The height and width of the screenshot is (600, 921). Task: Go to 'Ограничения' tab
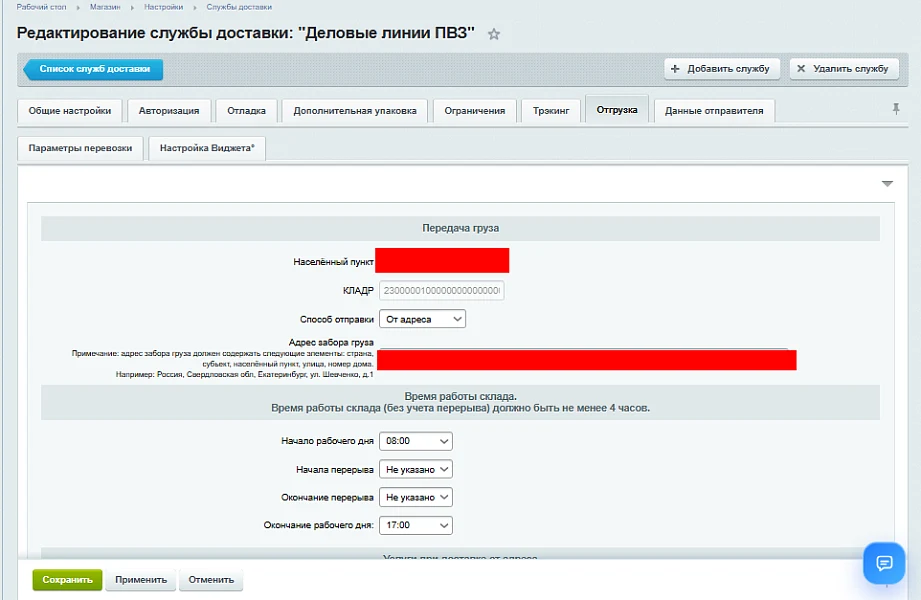tap(475, 110)
